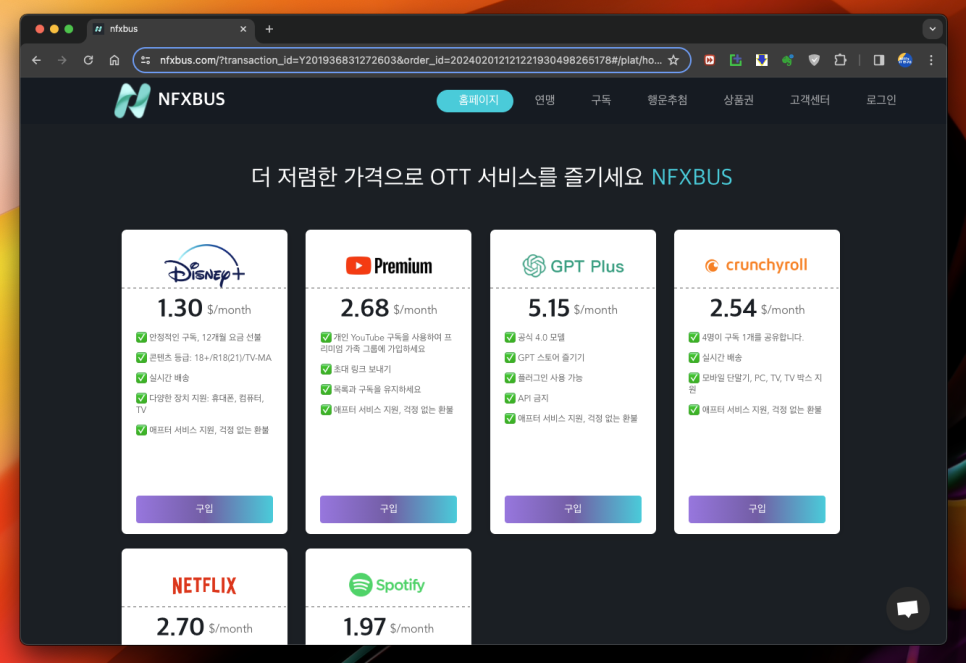Viewport: 966px width, 663px height.
Task: Click the Netflix 2.70 $/month price
Action: point(205,627)
